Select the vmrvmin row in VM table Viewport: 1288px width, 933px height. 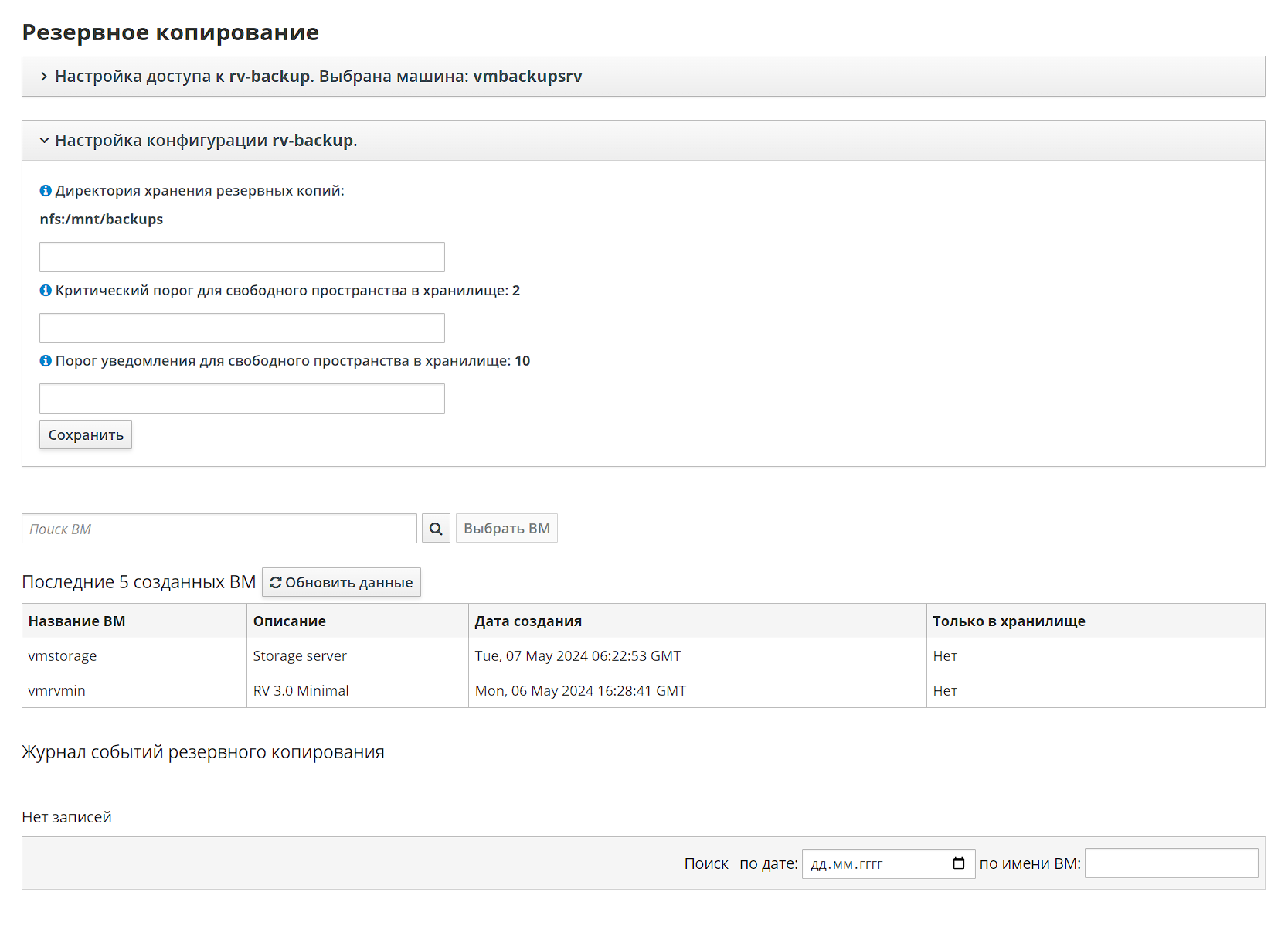(57, 691)
